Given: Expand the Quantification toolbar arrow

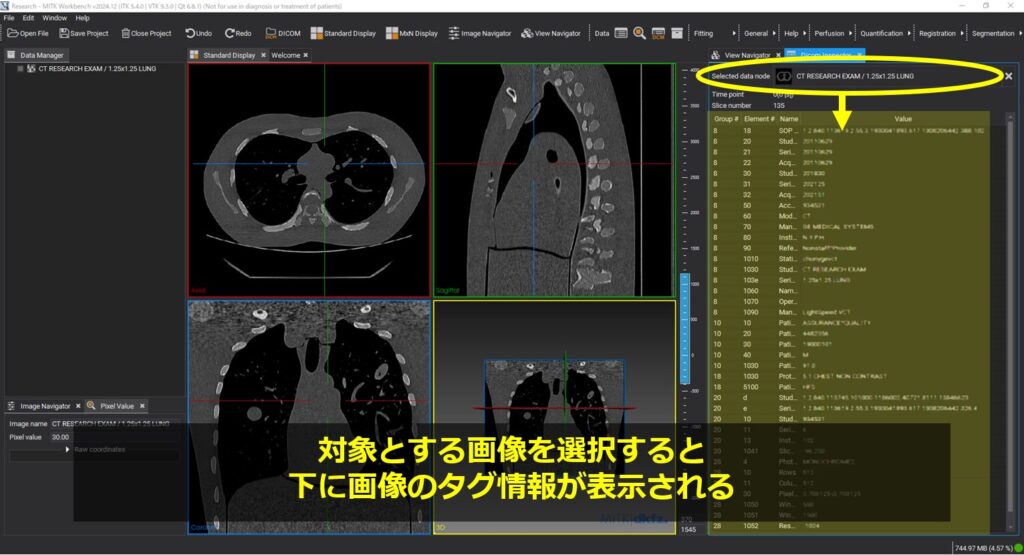Looking at the screenshot, I should [909, 33].
